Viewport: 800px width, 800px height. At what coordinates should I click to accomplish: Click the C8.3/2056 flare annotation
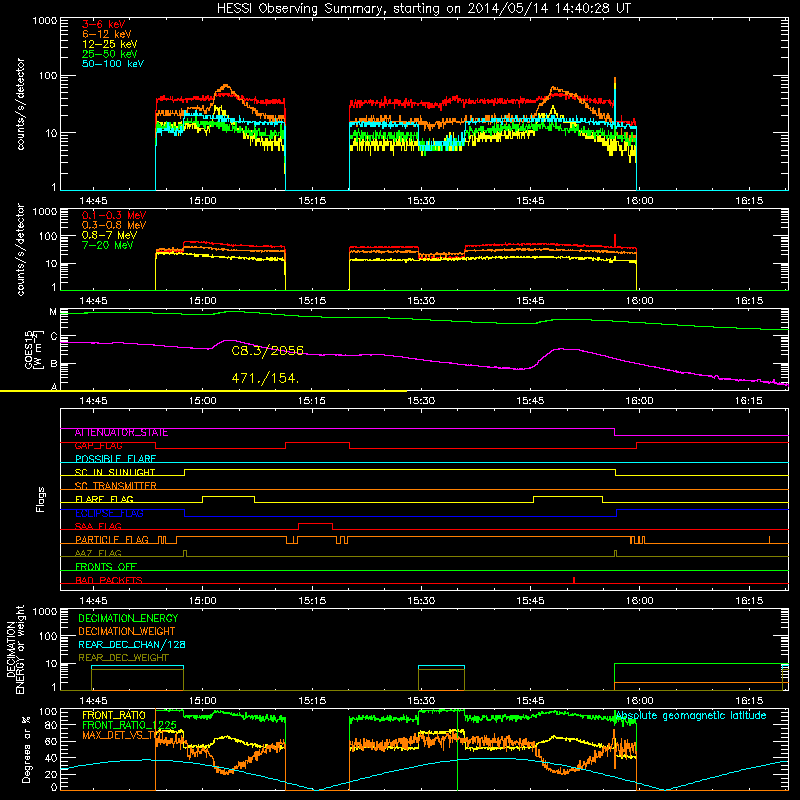tap(267, 351)
